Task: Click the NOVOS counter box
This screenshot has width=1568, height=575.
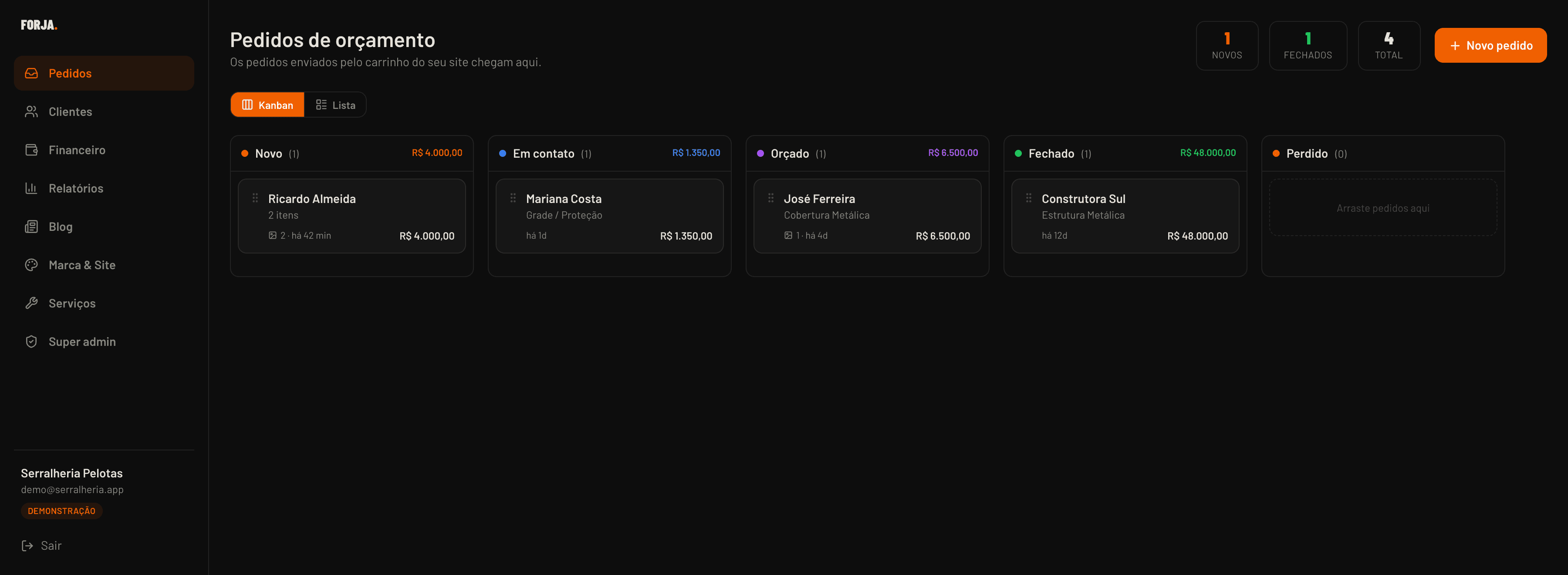Action: coord(1227,46)
